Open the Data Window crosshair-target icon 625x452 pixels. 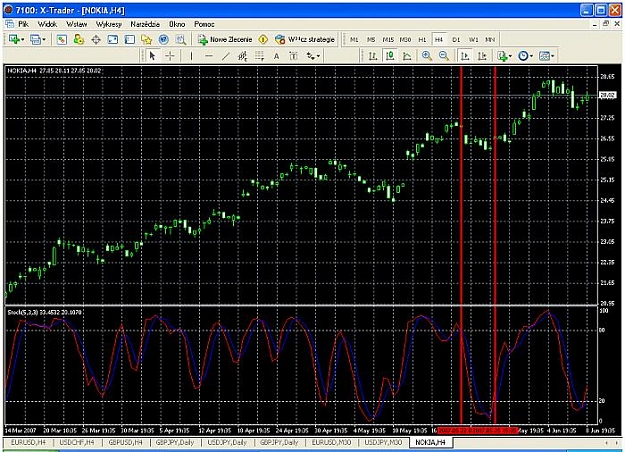[x=96, y=39]
